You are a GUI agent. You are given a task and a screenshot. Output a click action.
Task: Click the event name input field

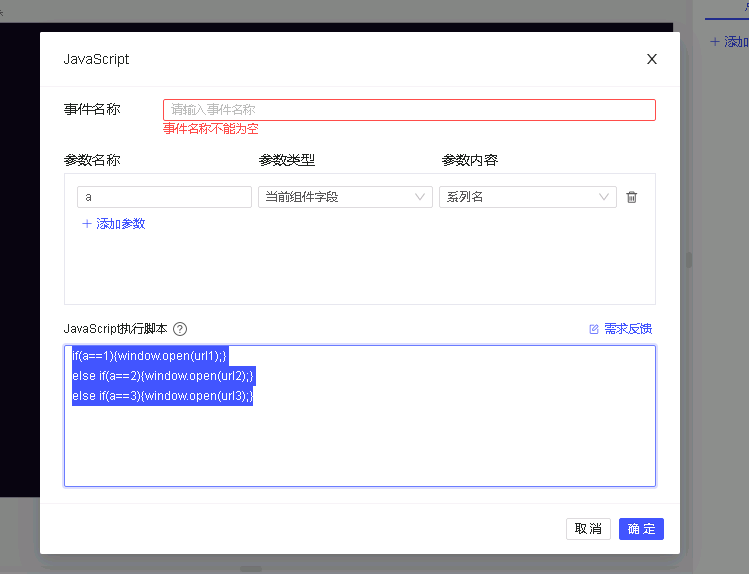(x=409, y=110)
